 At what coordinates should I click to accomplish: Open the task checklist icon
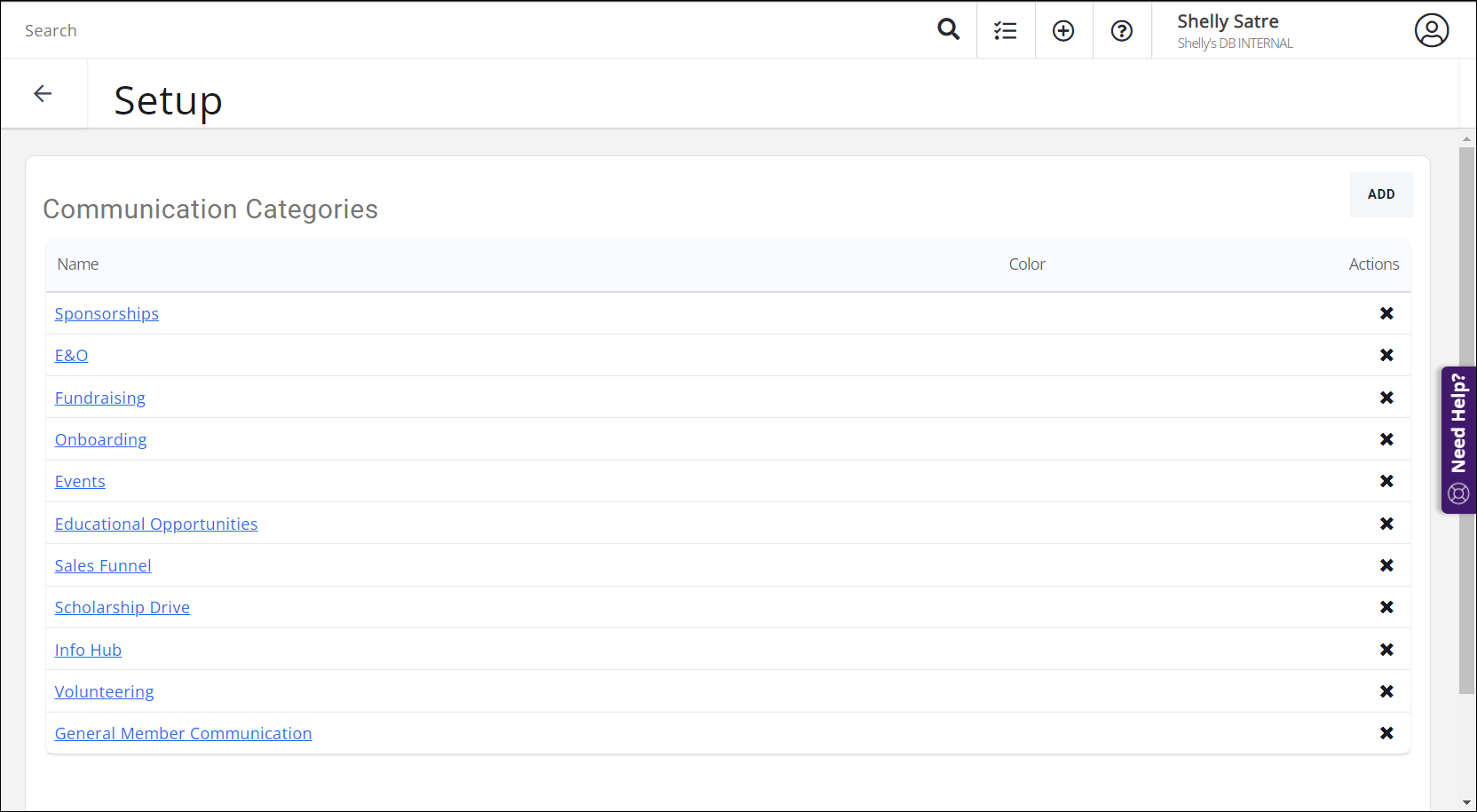click(x=1006, y=31)
